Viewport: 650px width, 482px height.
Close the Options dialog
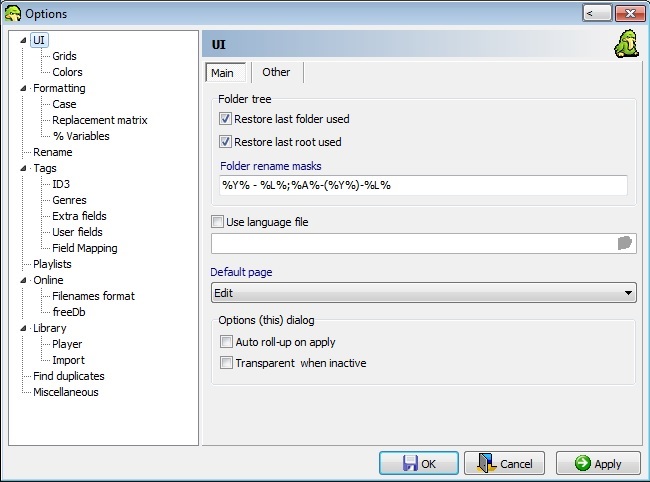(x=630, y=13)
